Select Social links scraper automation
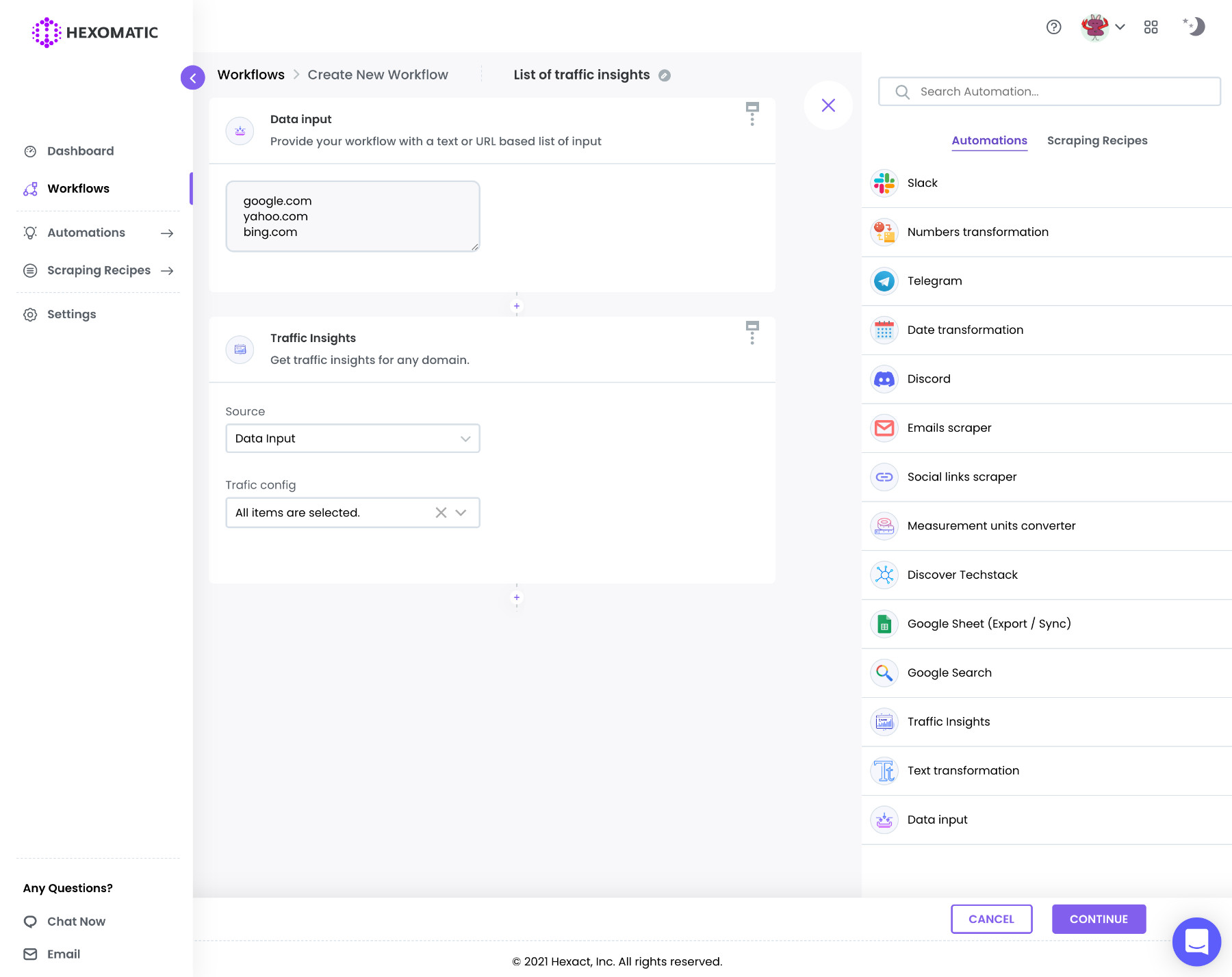Image resolution: width=1232 pixels, height=977 pixels. [x=1047, y=477]
